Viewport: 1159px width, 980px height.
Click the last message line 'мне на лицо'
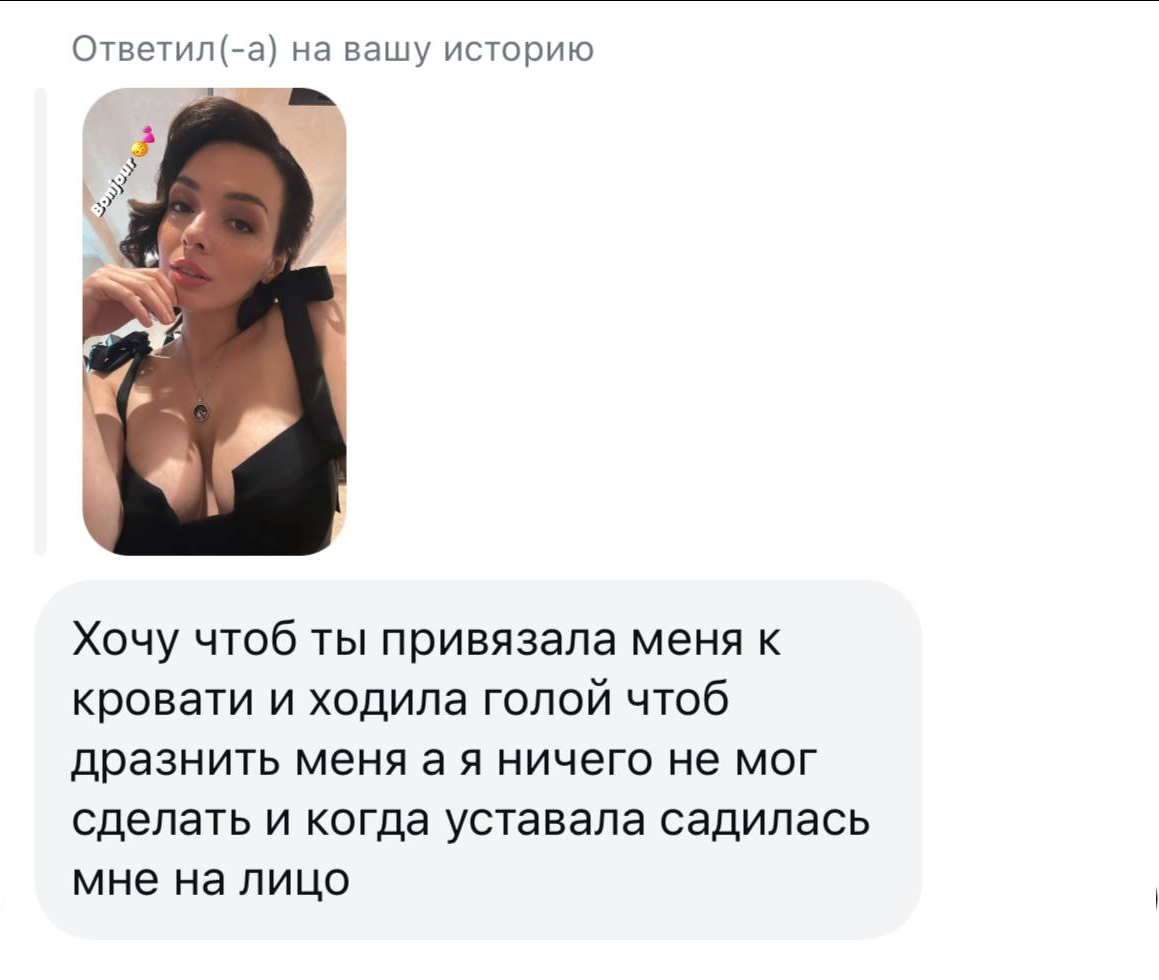pyautogui.click(x=211, y=879)
